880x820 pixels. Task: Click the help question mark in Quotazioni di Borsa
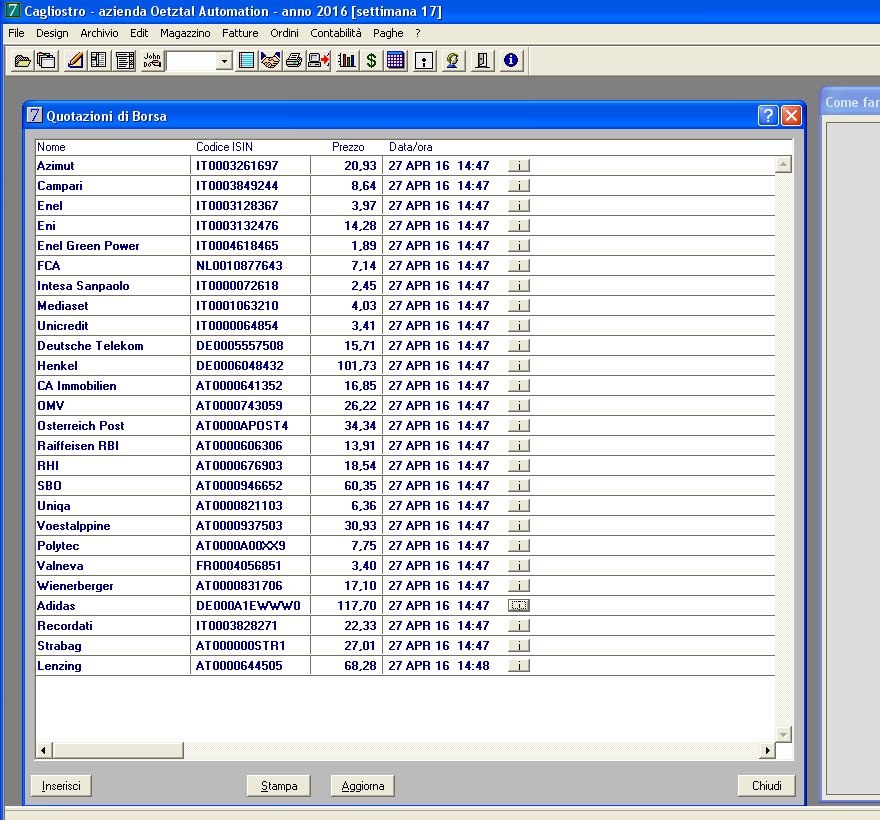pyautogui.click(x=768, y=116)
